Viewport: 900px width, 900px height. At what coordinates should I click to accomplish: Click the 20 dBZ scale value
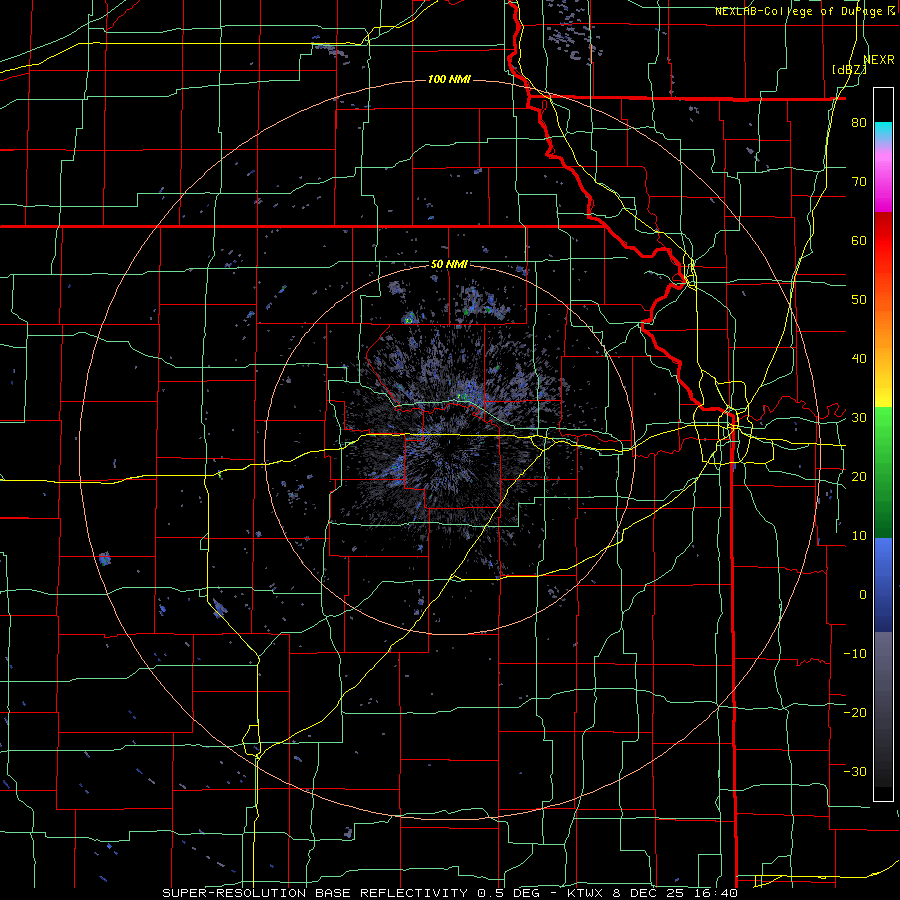(859, 477)
